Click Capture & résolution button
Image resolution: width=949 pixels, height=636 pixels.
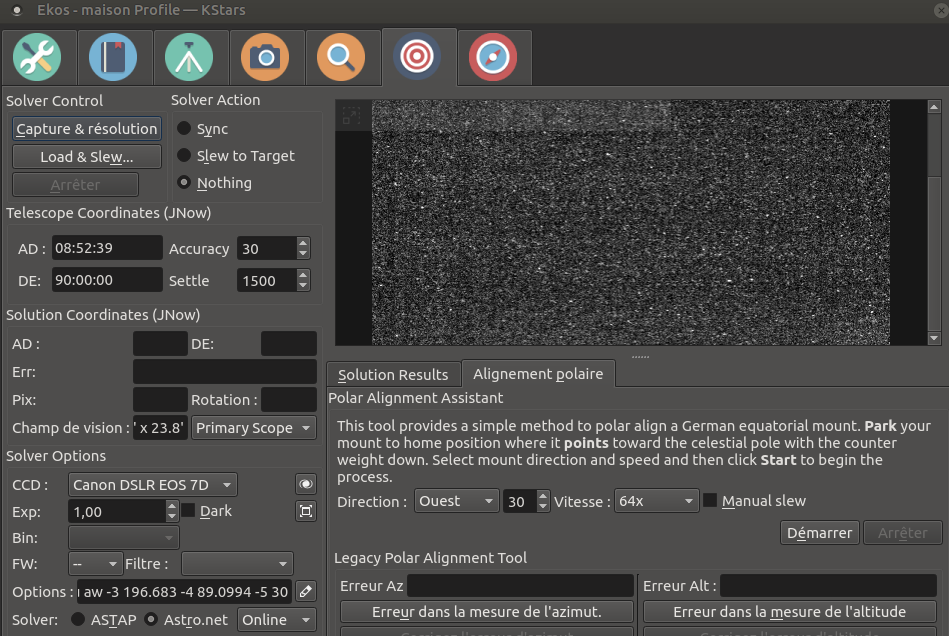tap(87, 129)
